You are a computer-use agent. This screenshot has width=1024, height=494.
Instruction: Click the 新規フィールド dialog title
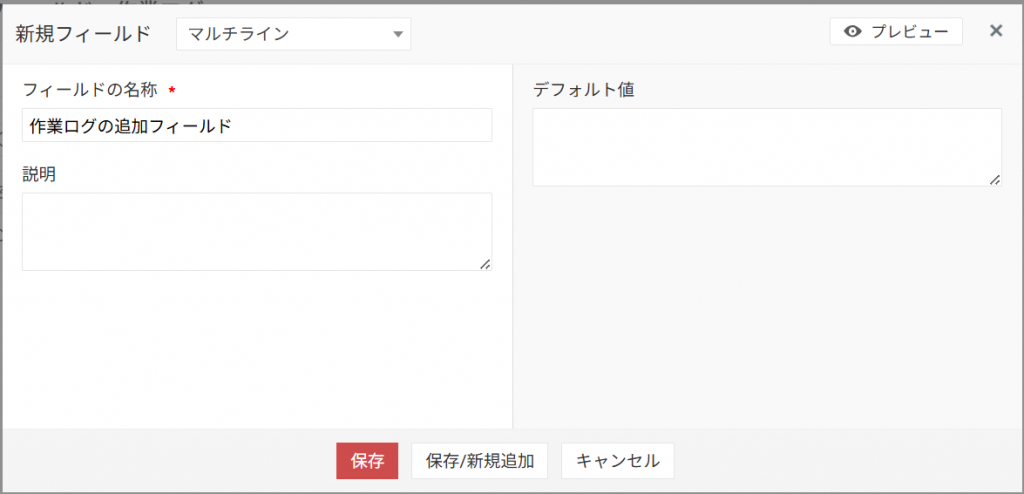pyautogui.click(x=83, y=33)
